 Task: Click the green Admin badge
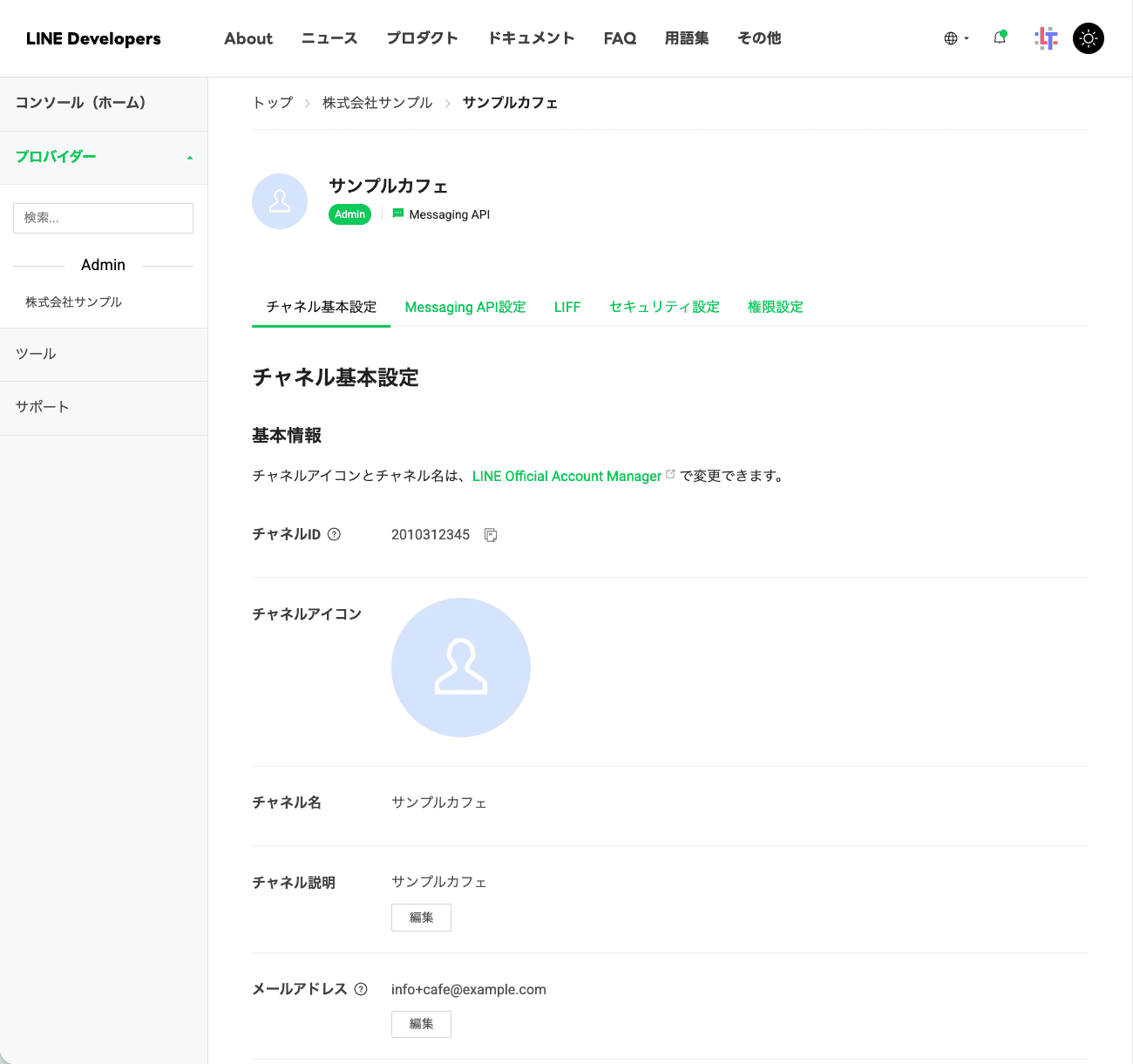[x=349, y=214]
